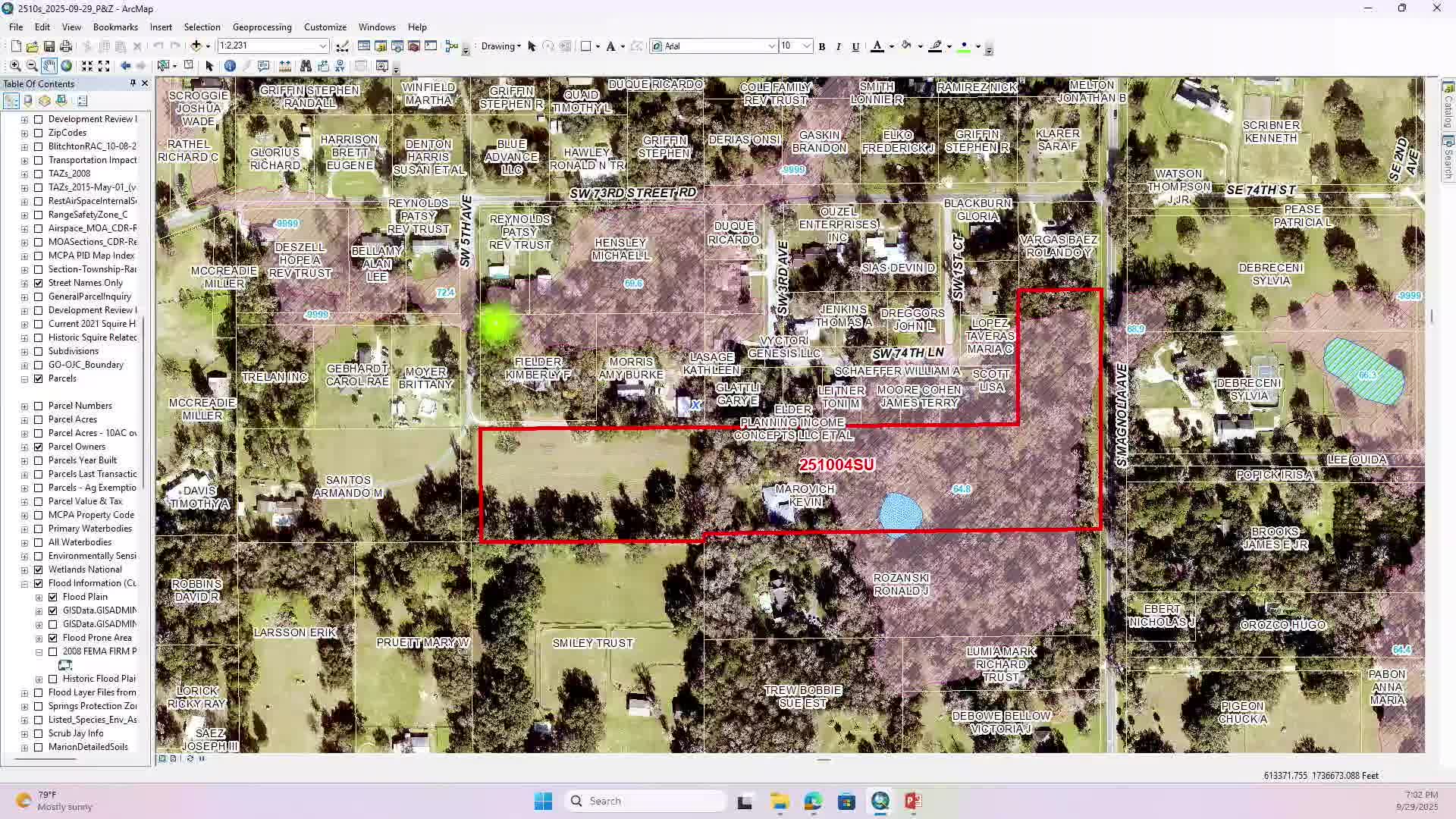Uncheck the Street Names Only layer
This screenshot has width=1456, height=819.
pos(39,282)
